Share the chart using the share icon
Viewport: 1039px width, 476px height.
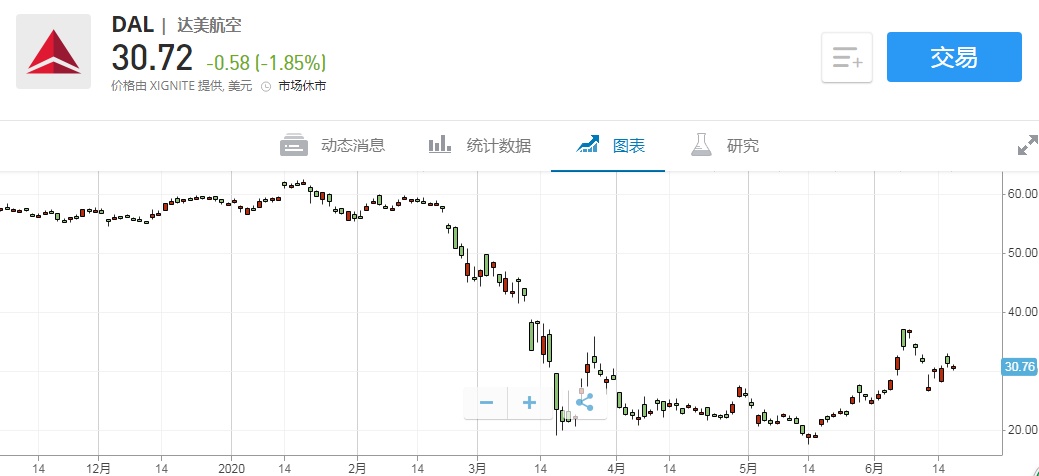click(x=584, y=403)
